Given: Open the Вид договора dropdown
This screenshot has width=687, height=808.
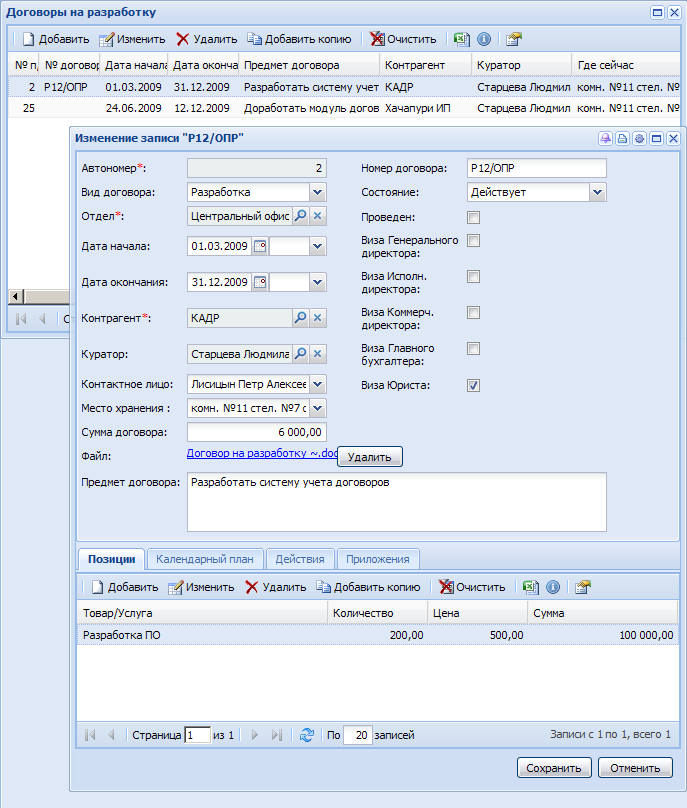Looking at the screenshot, I should 317,192.
